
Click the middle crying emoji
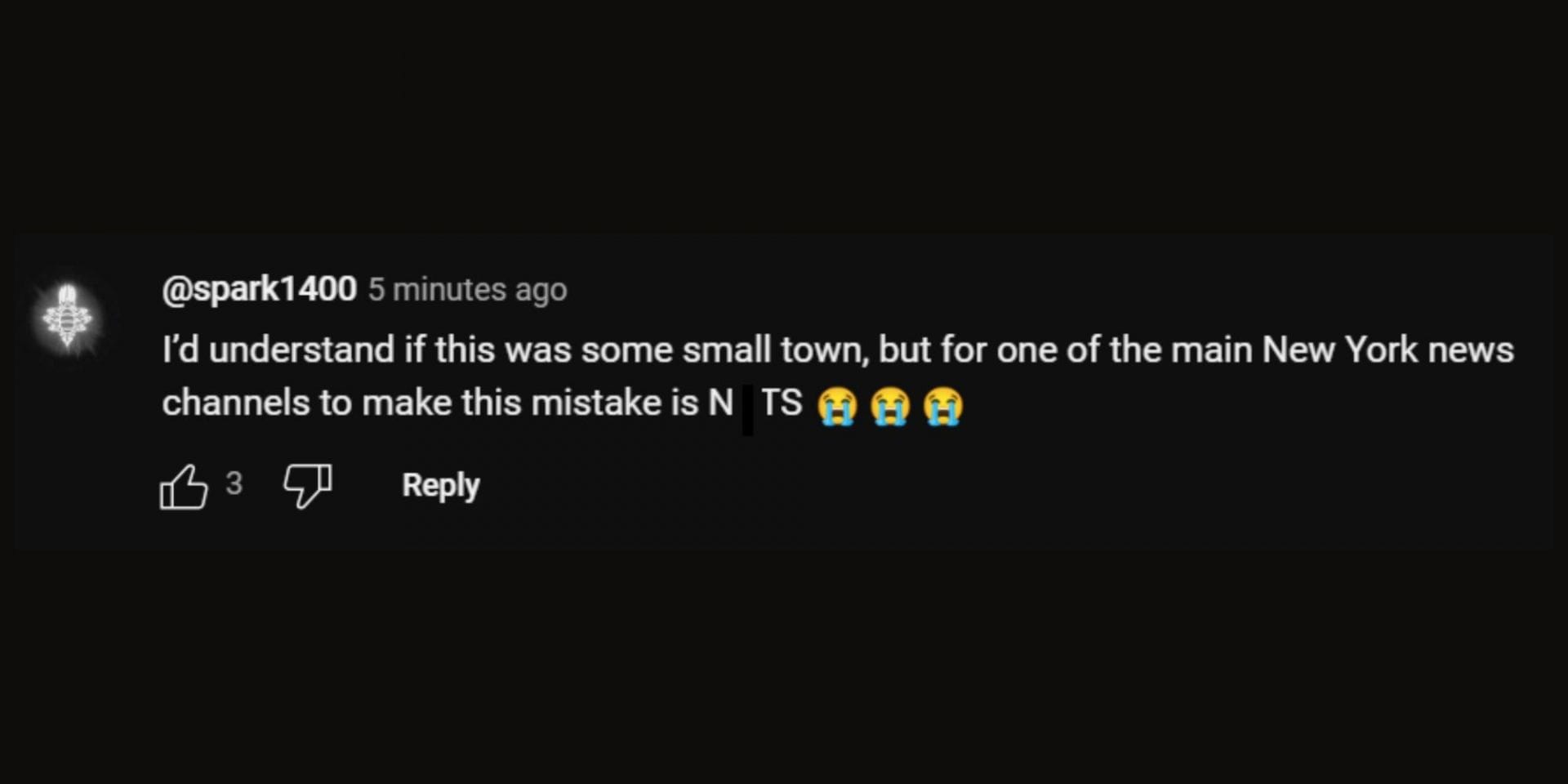pyautogui.click(x=890, y=406)
